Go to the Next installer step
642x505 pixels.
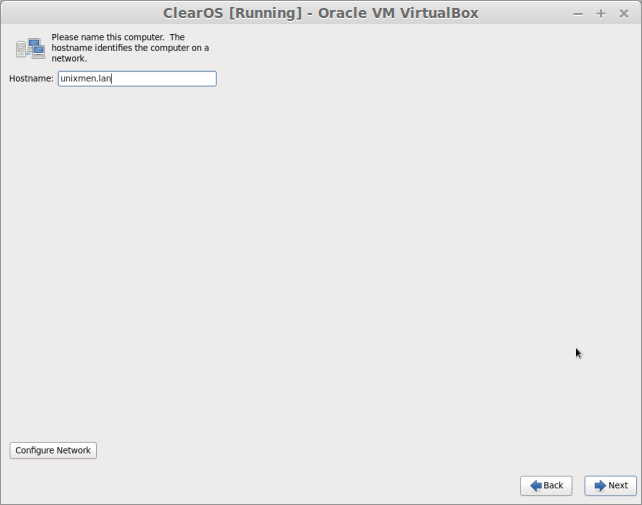point(610,486)
